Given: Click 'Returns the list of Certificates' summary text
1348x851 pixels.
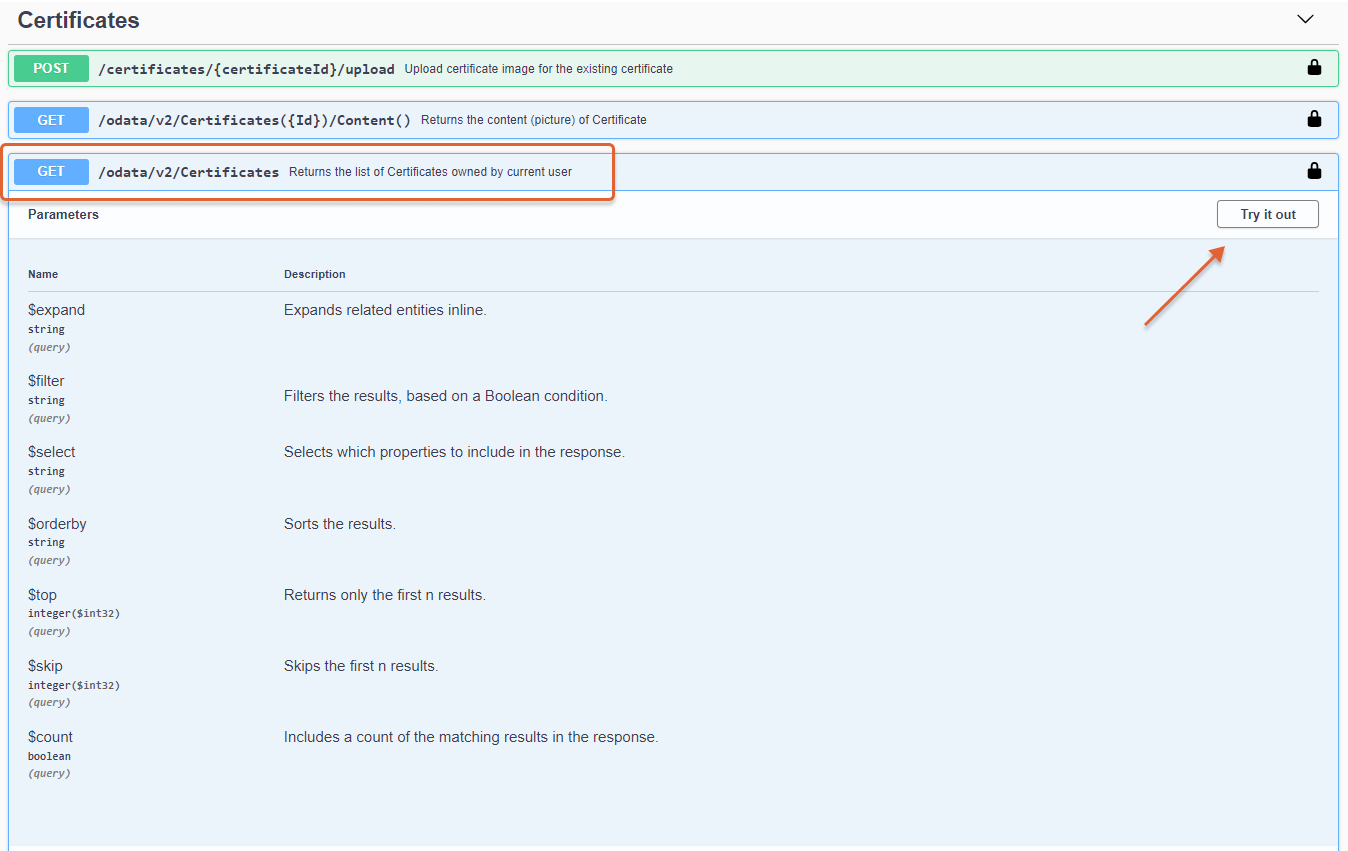Looking at the screenshot, I should (x=430, y=172).
